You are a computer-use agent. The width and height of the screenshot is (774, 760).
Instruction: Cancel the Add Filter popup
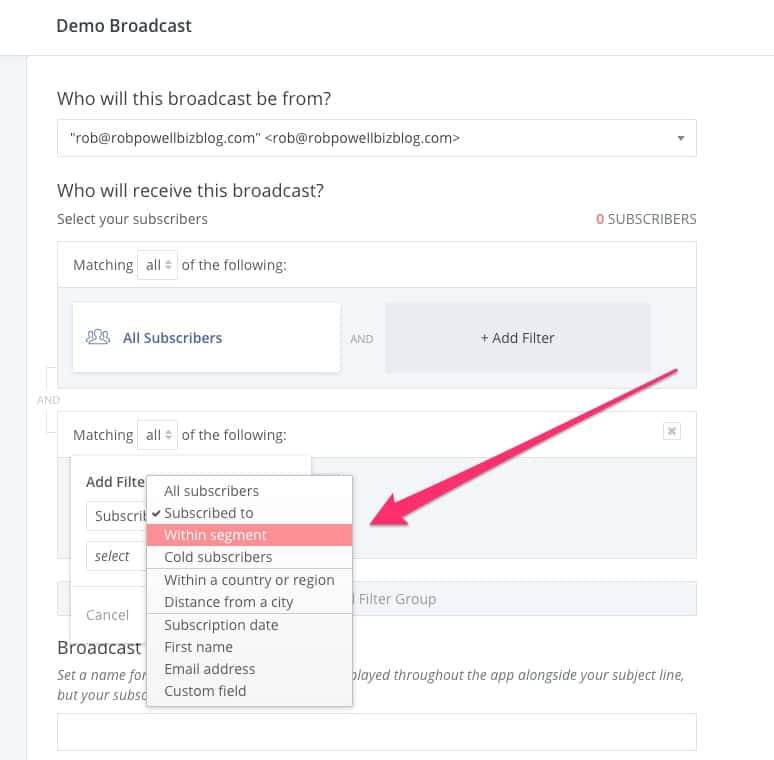[107, 615]
